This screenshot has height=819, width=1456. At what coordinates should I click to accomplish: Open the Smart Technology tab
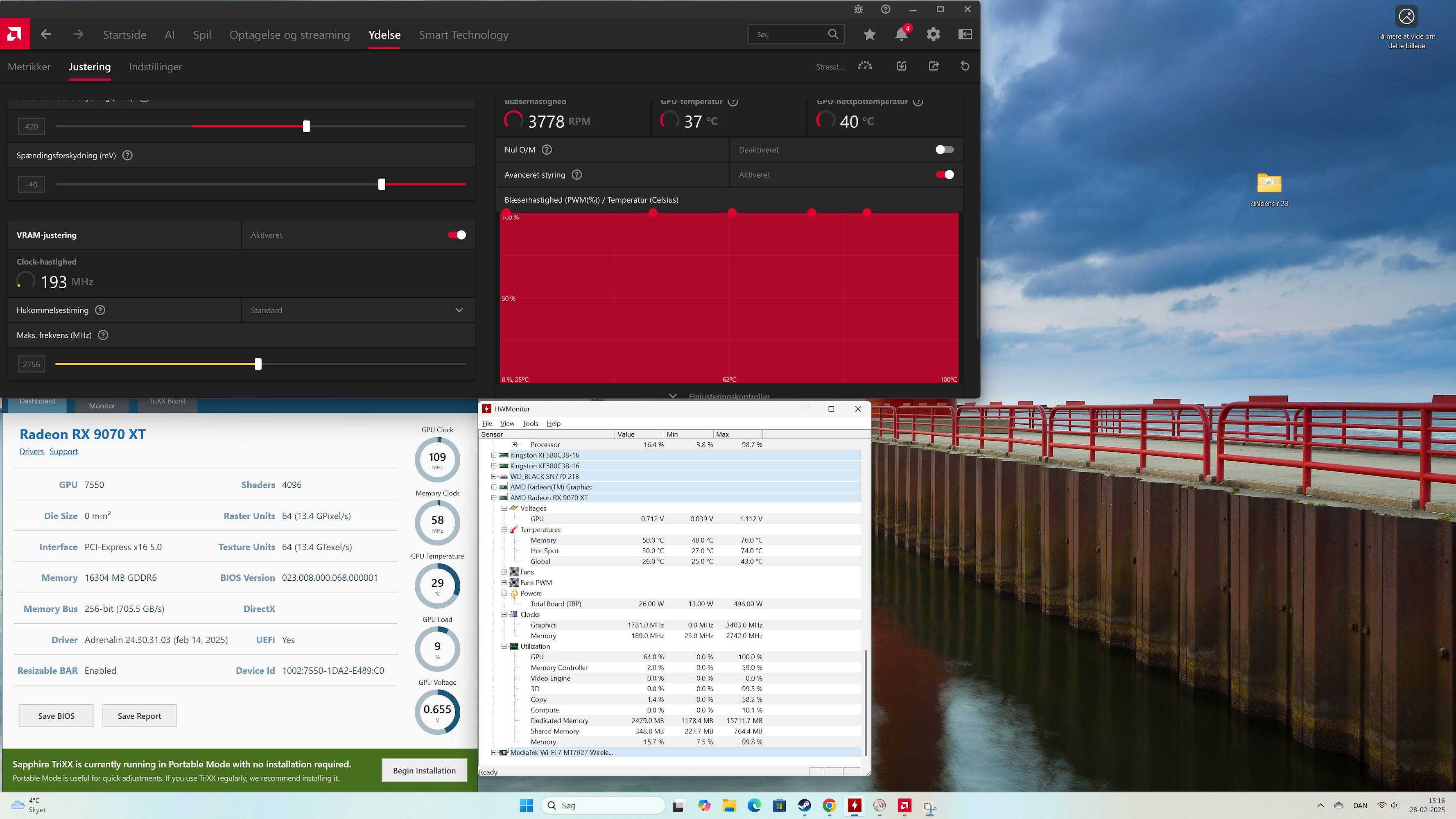pyautogui.click(x=463, y=34)
